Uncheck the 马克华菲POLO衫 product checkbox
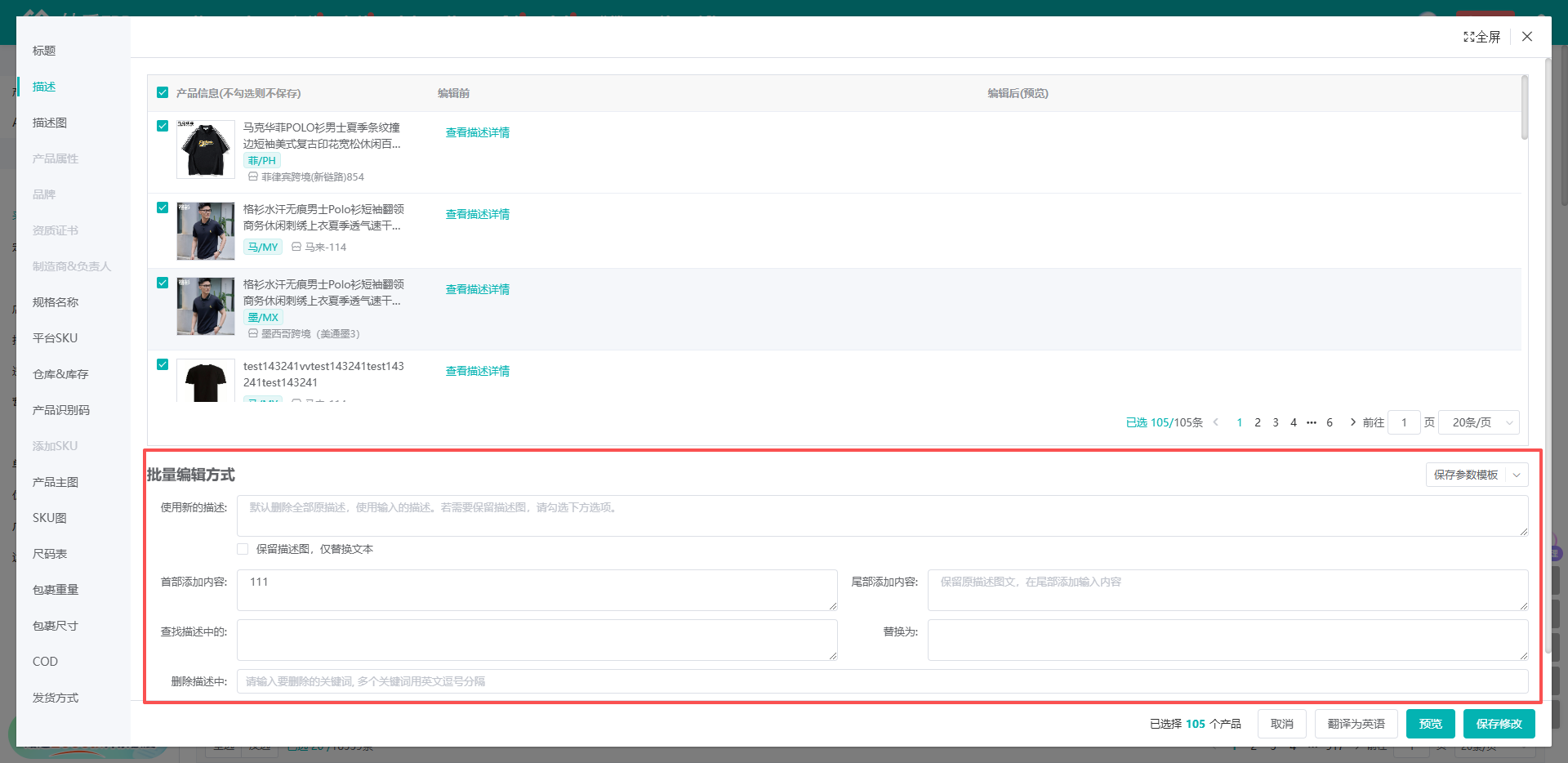Image resolution: width=1568 pixels, height=763 pixels. [x=163, y=126]
